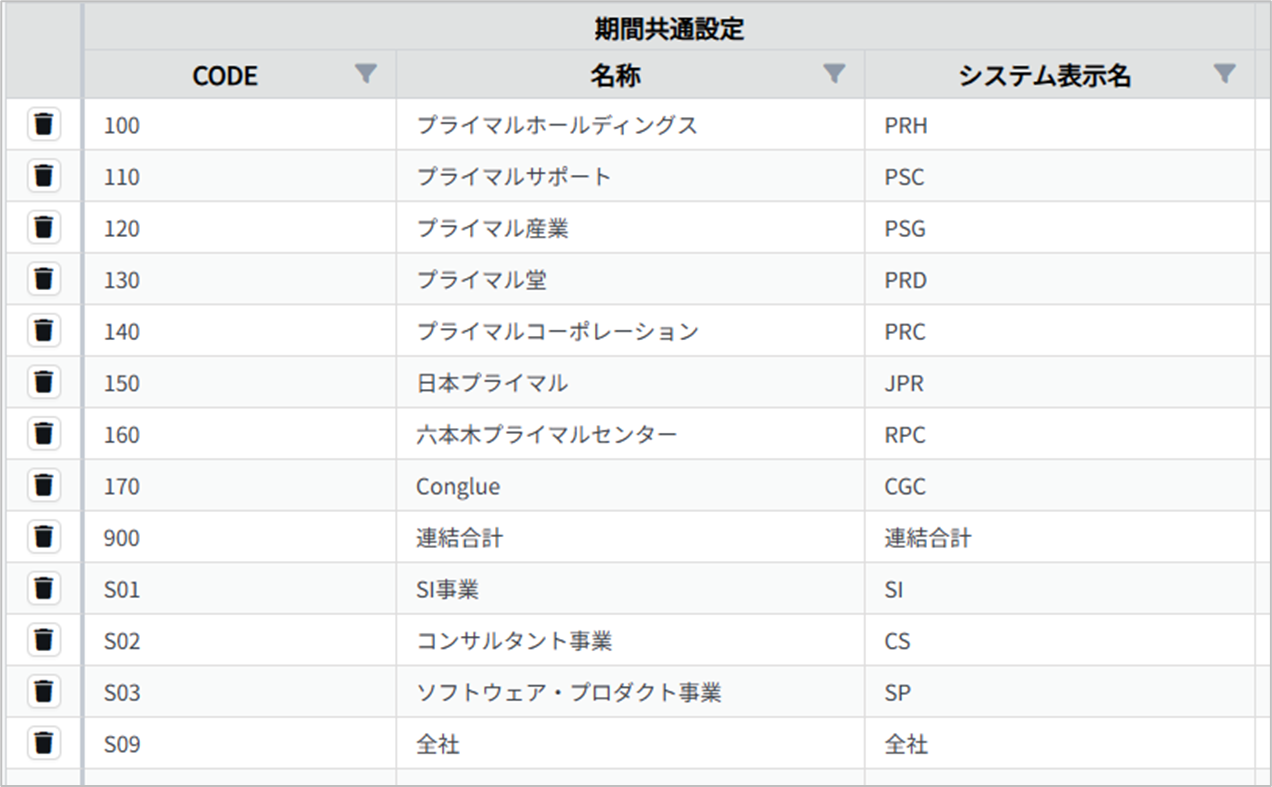Viewport: 1272px width, 787px height.
Task: Select the Conglue name cell
Action: point(458,487)
